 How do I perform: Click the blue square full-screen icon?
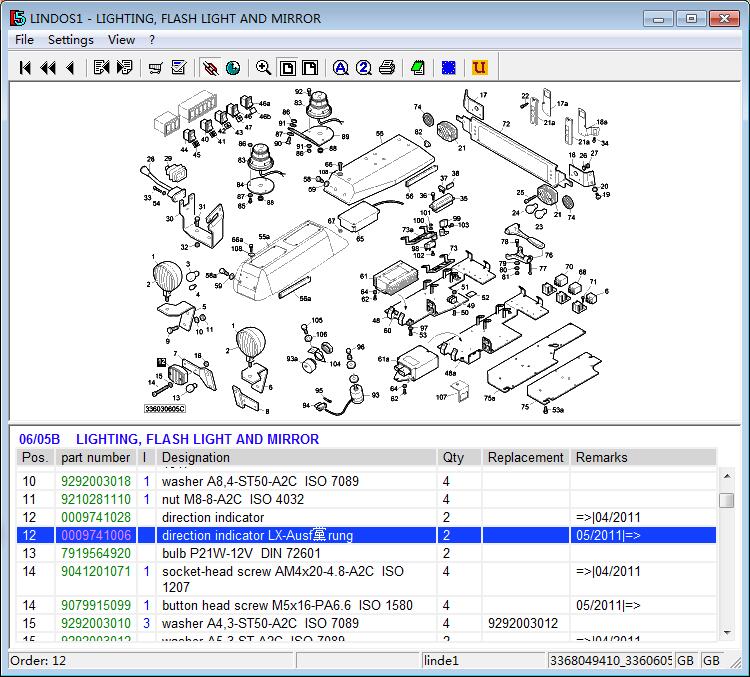tap(449, 68)
